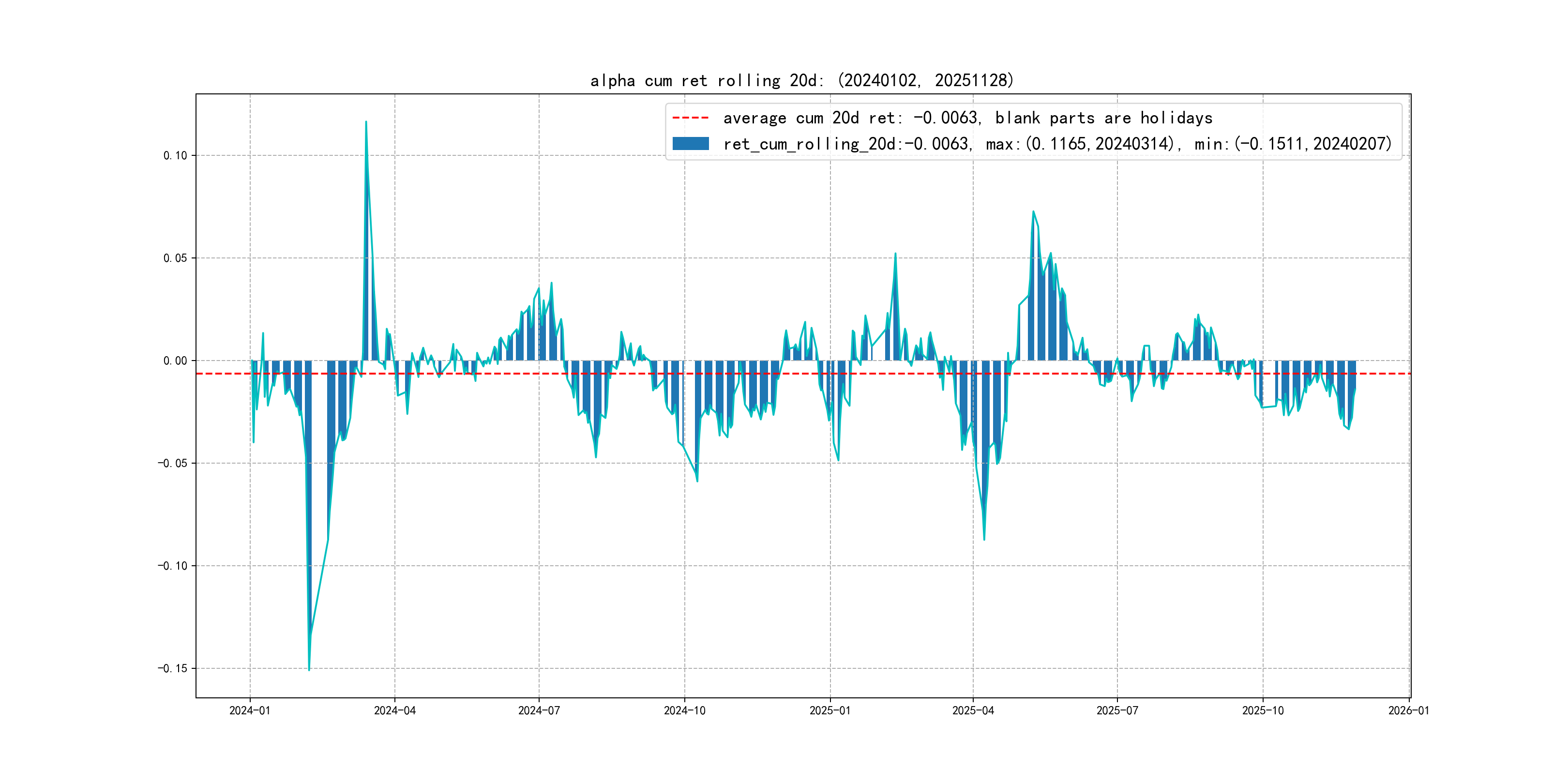Click the 2024-07 x-axis tick label

click(x=539, y=710)
